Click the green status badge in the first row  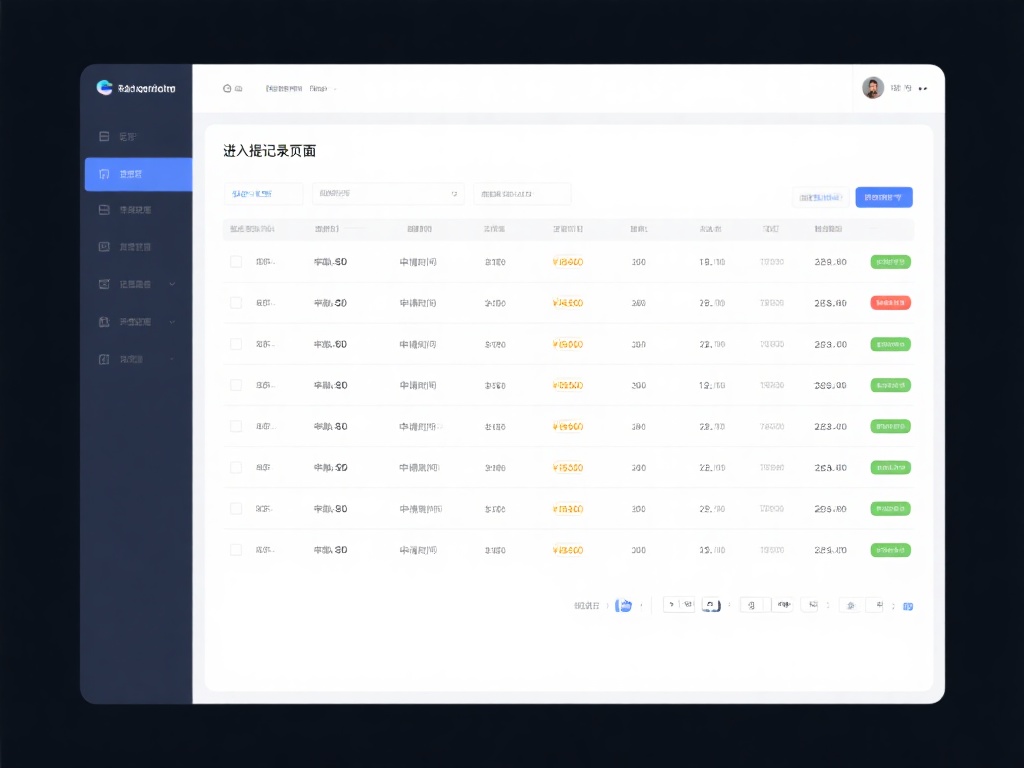pyautogui.click(x=890, y=261)
